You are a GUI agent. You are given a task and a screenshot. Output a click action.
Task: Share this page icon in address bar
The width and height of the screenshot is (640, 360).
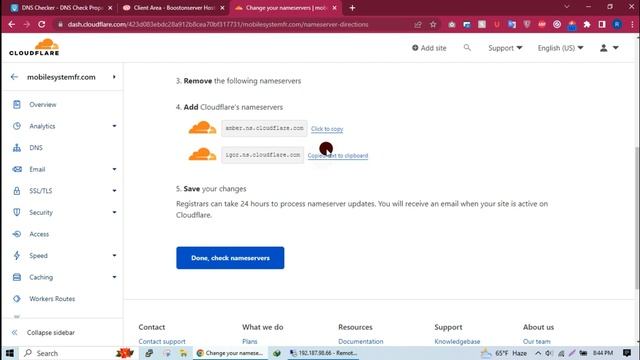(x=418, y=24)
